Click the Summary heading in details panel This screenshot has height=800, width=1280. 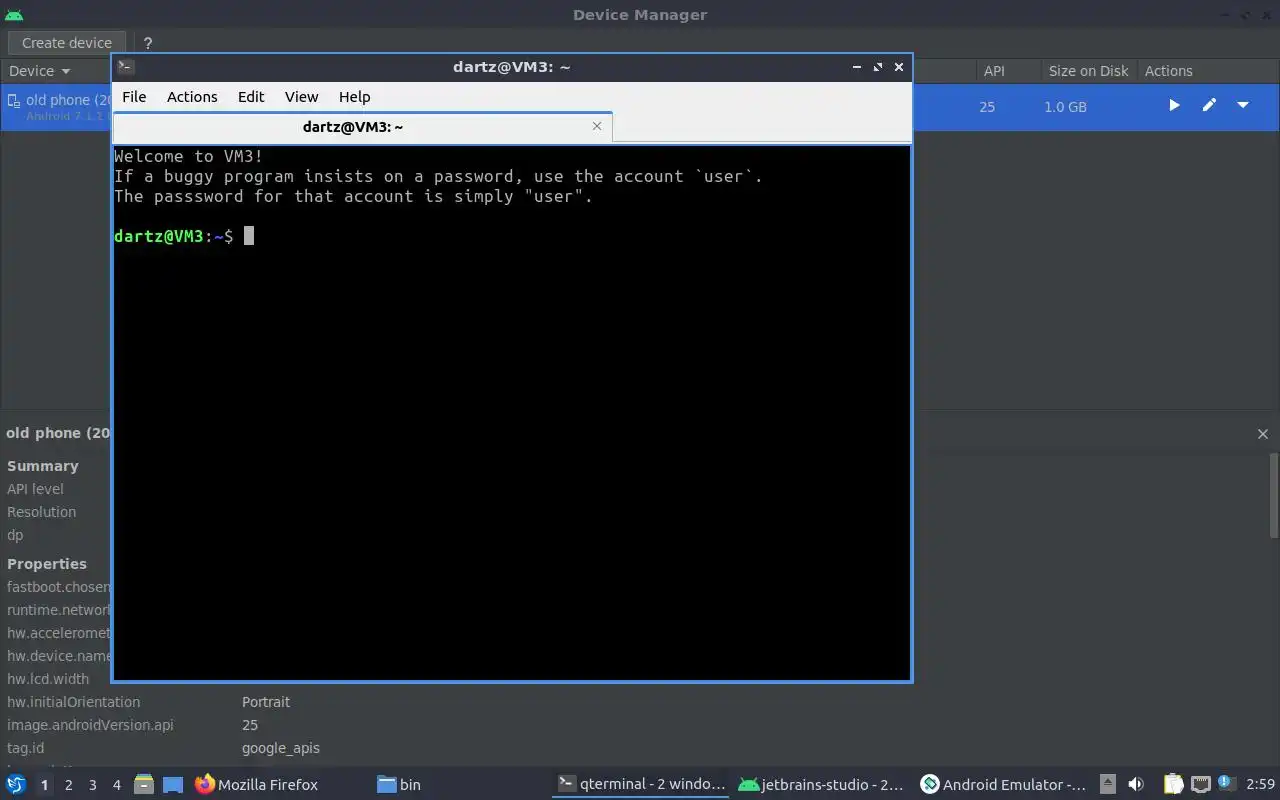click(42, 466)
